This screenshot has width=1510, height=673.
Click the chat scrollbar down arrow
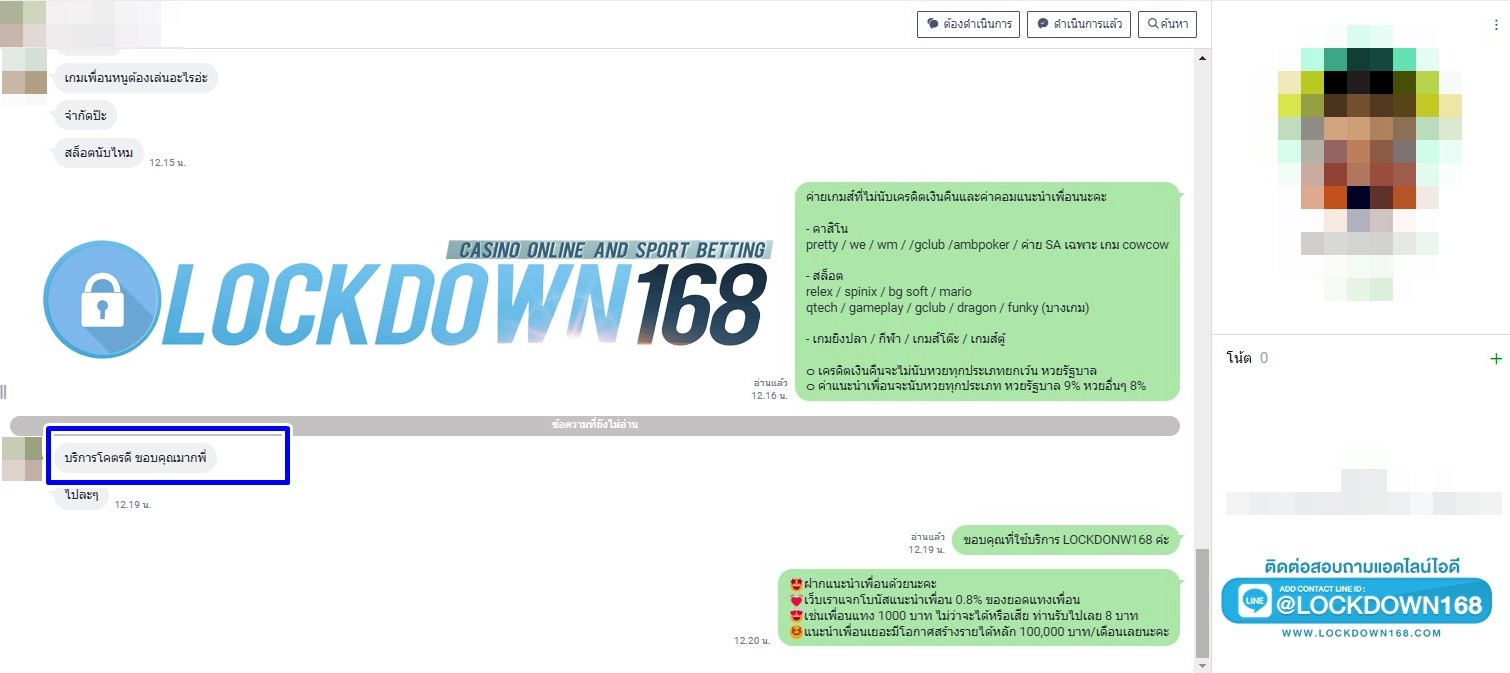[x=1203, y=664]
